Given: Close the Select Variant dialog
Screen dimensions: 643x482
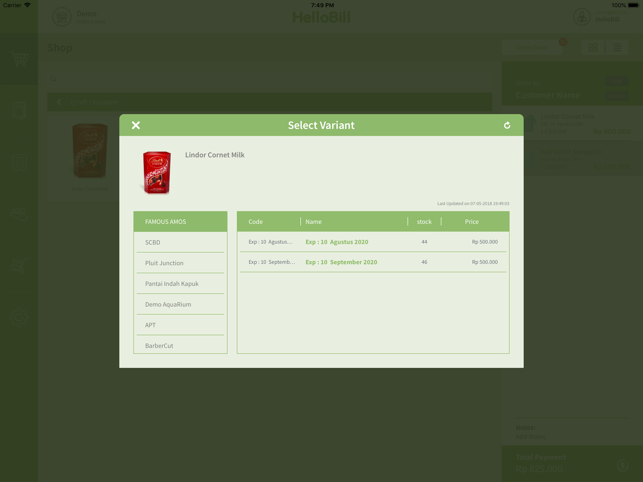Looking at the screenshot, I should click(x=136, y=125).
